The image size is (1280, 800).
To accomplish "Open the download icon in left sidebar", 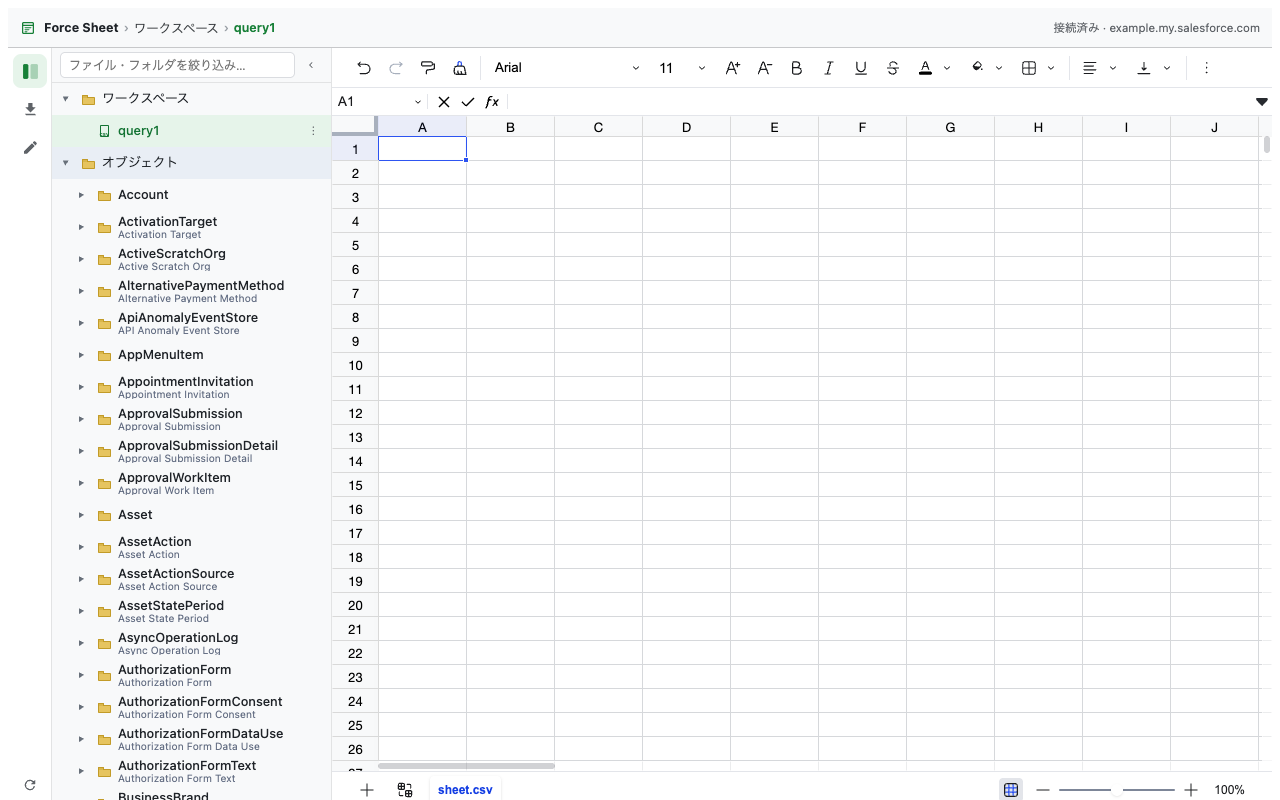I will click(30, 109).
